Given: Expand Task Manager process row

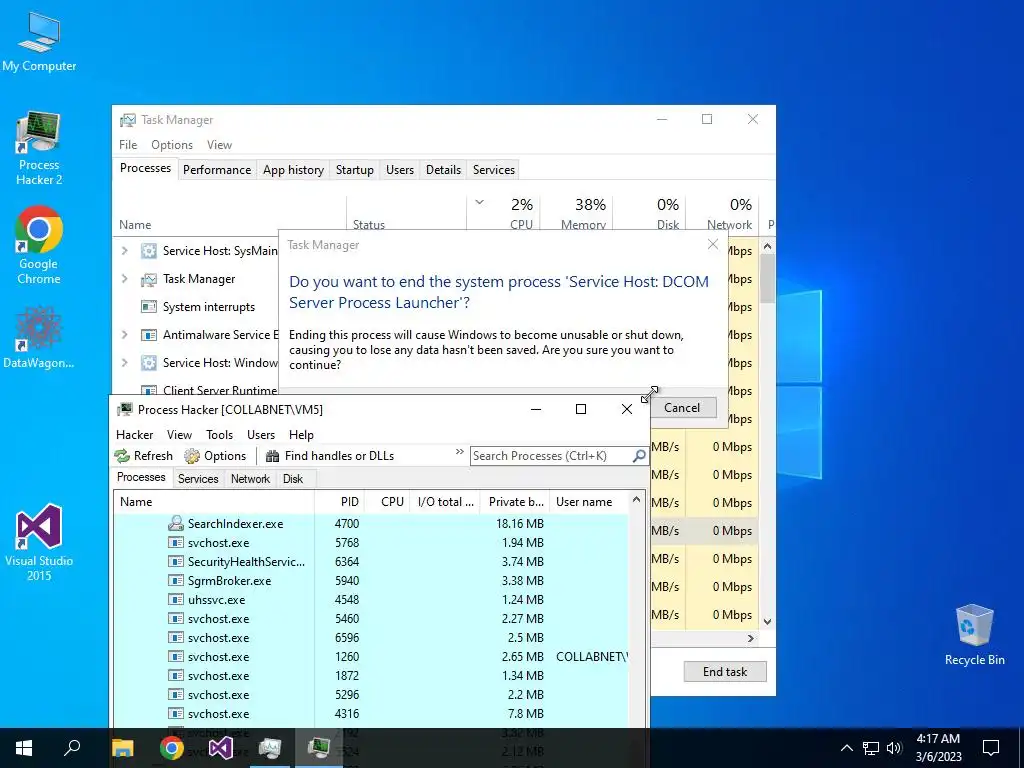Looking at the screenshot, I should tap(125, 279).
